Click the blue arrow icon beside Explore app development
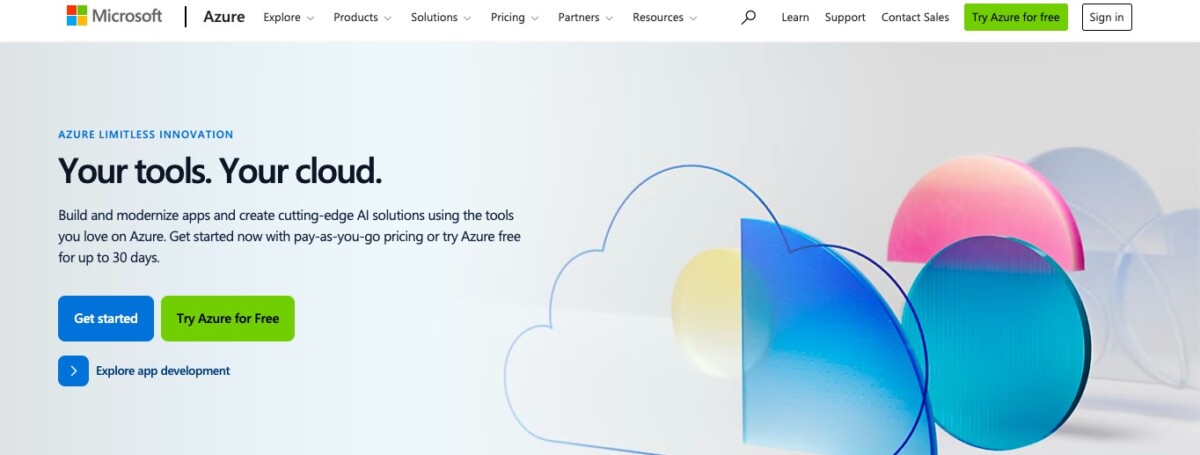This screenshot has width=1200, height=455. click(73, 371)
